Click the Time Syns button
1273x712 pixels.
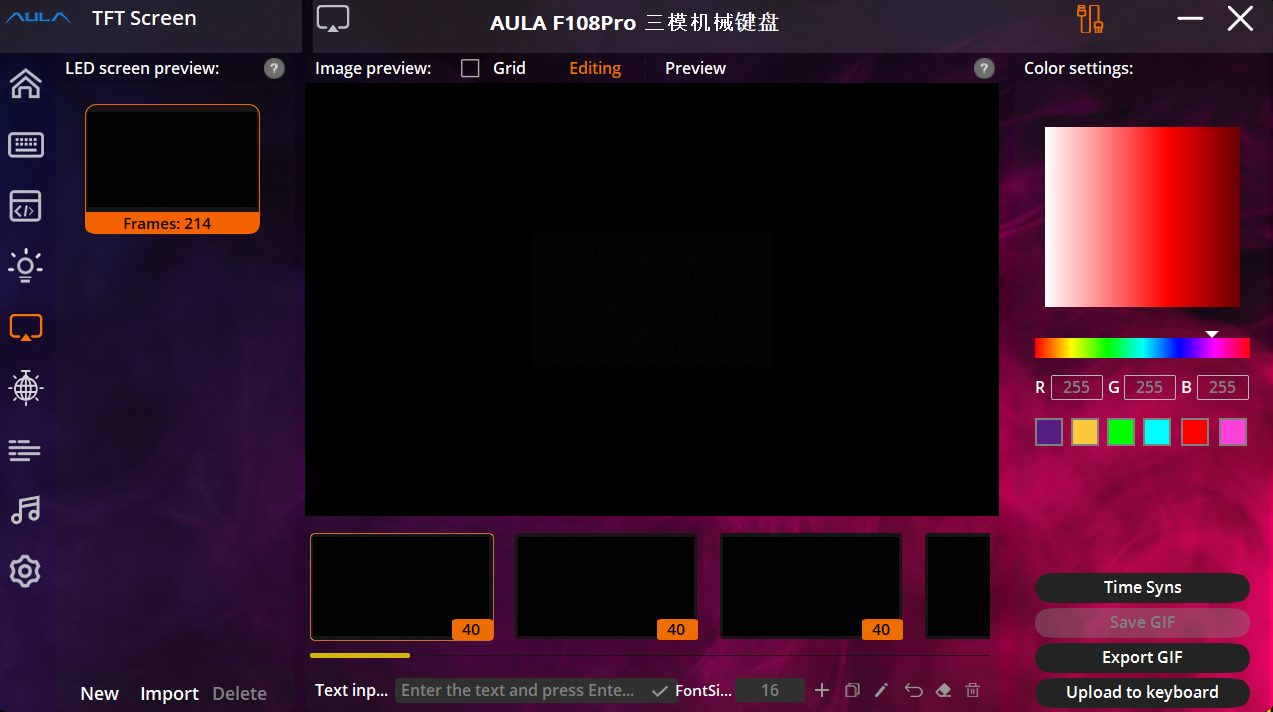[x=1142, y=587]
